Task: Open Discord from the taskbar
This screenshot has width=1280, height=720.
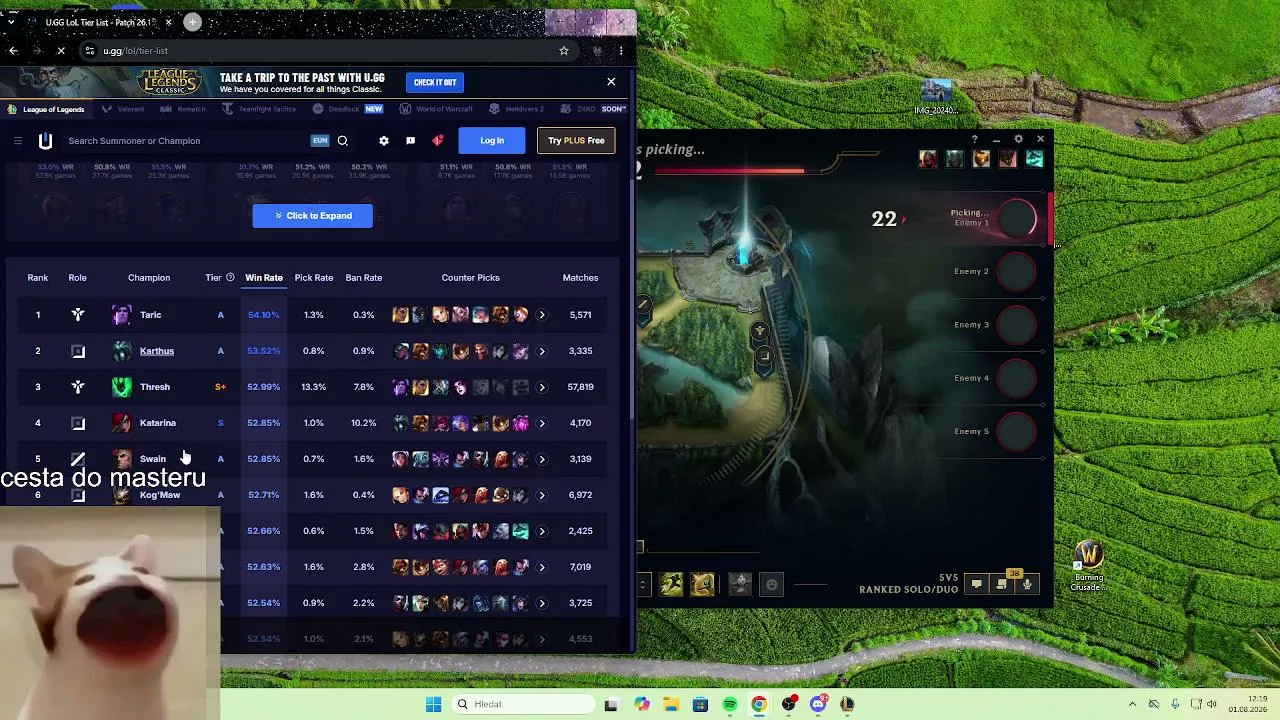Action: 818,704
